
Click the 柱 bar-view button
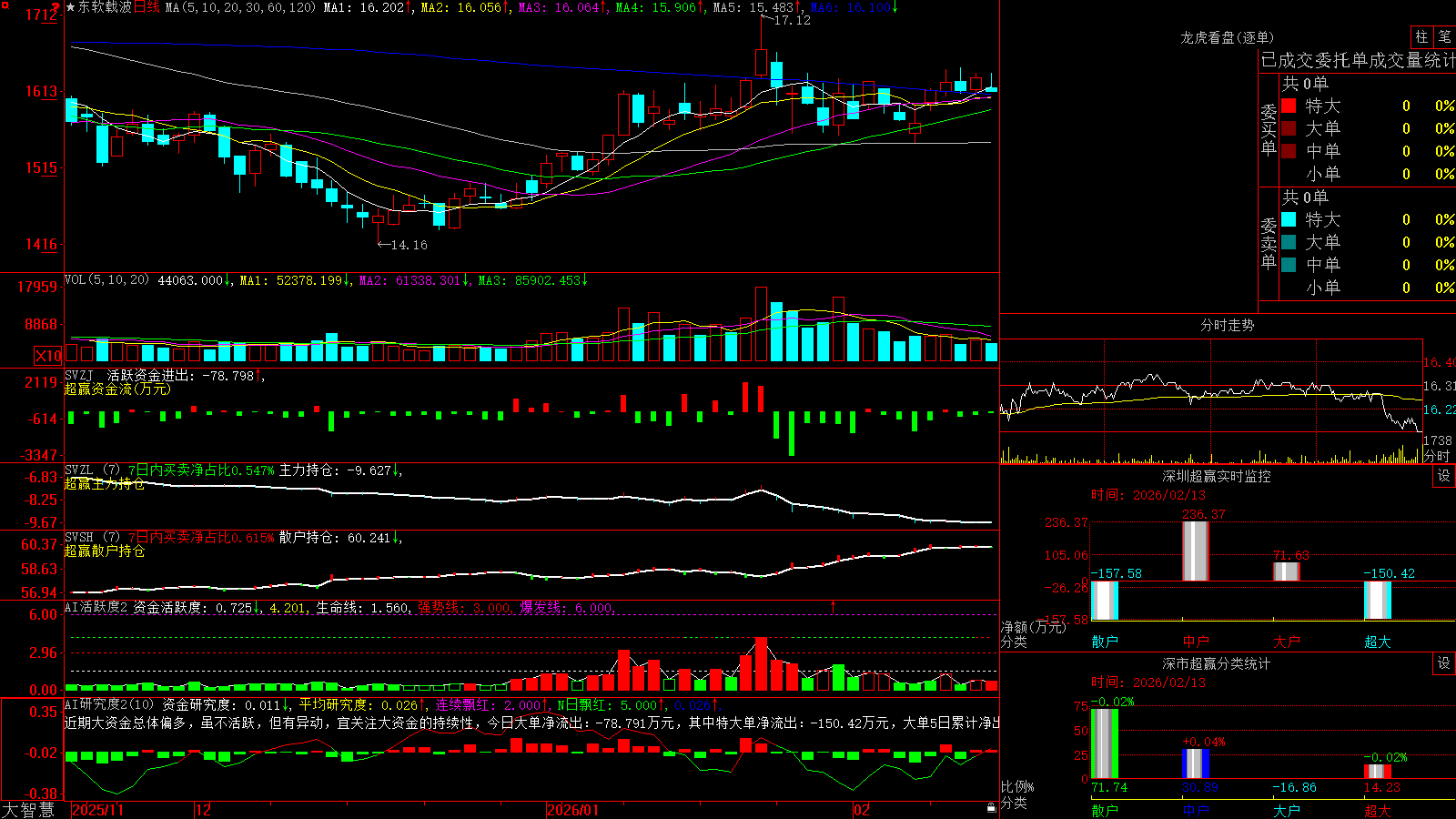[x=1421, y=37]
